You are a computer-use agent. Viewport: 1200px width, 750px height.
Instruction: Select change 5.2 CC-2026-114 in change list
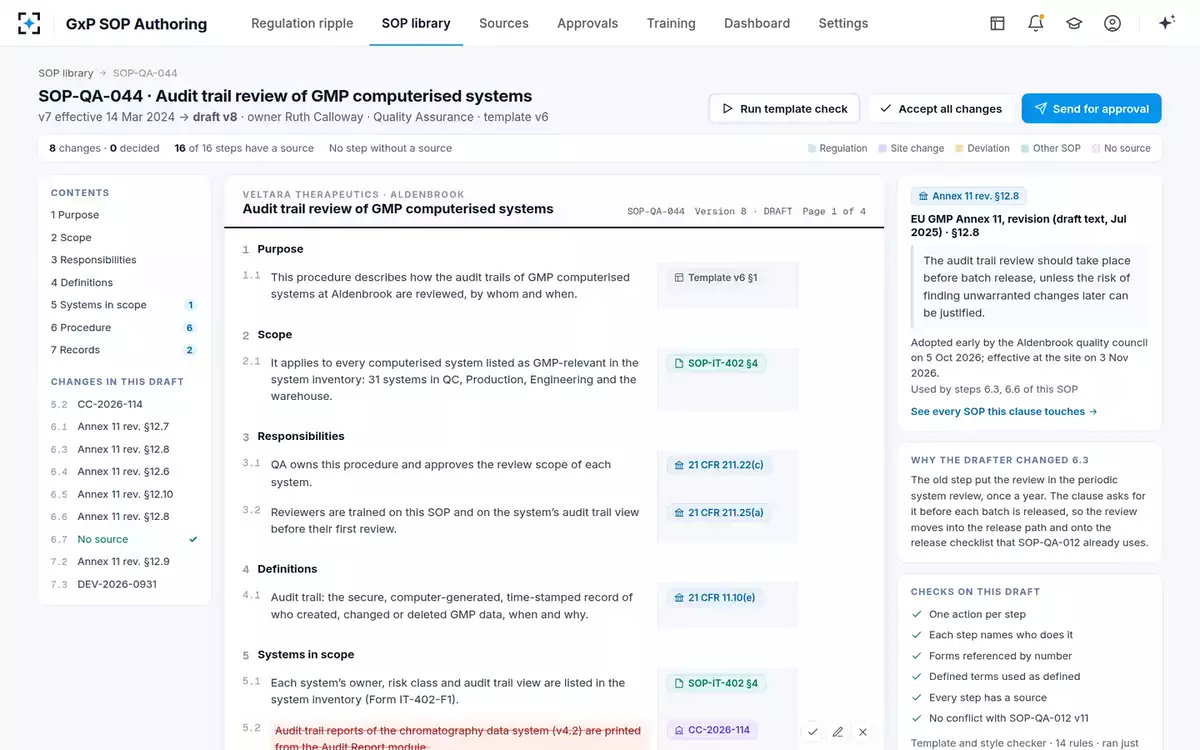[124, 404]
